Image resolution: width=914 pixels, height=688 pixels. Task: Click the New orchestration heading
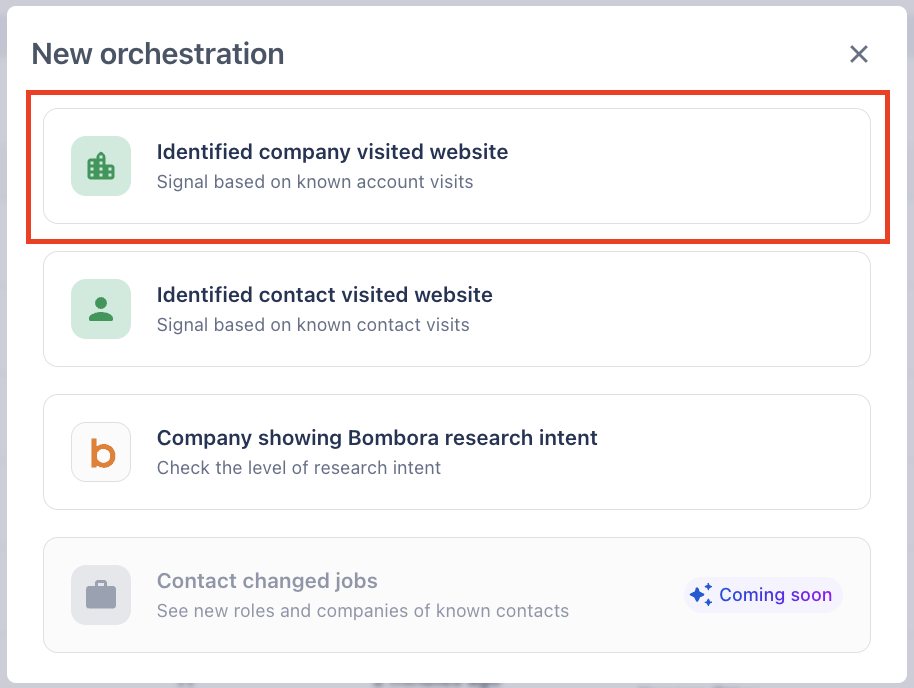[x=158, y=54]
